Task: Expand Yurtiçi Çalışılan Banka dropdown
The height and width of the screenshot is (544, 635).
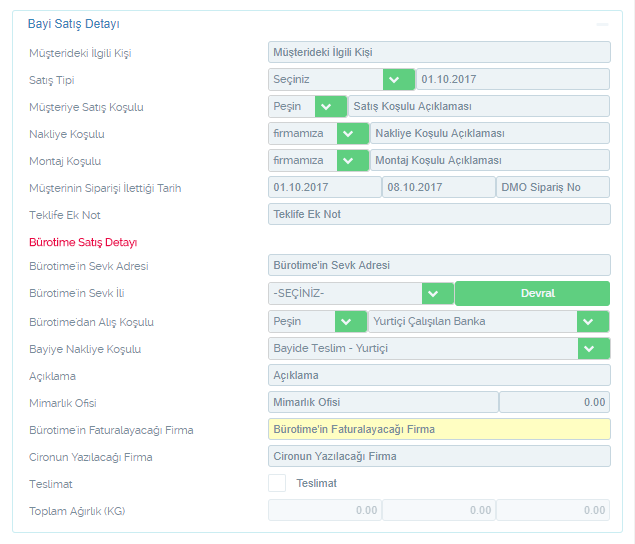Action: click(x=593, y=322)
